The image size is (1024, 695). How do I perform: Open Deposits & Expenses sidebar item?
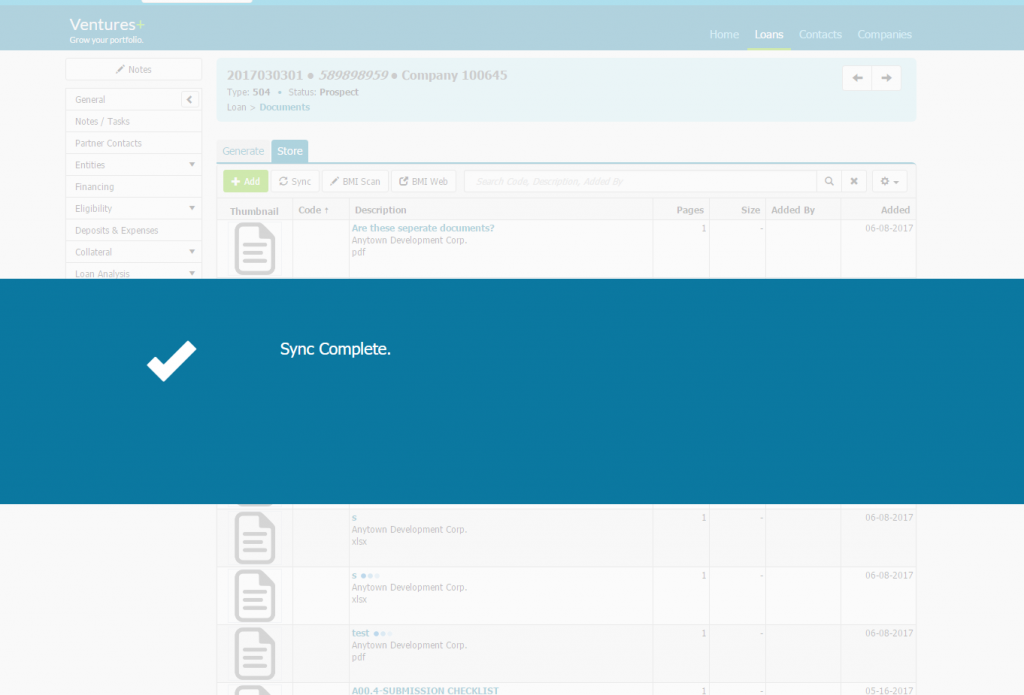pos(133,231)
